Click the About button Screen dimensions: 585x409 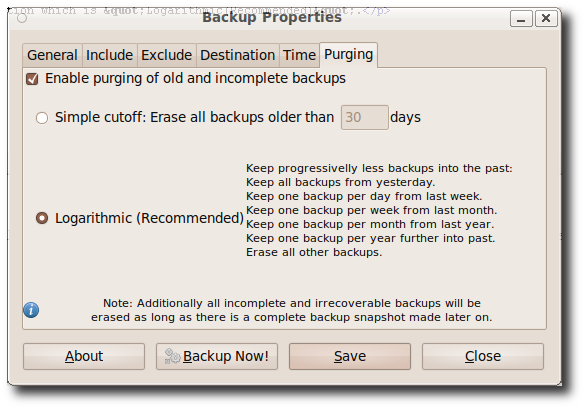(x=84, y=356)
